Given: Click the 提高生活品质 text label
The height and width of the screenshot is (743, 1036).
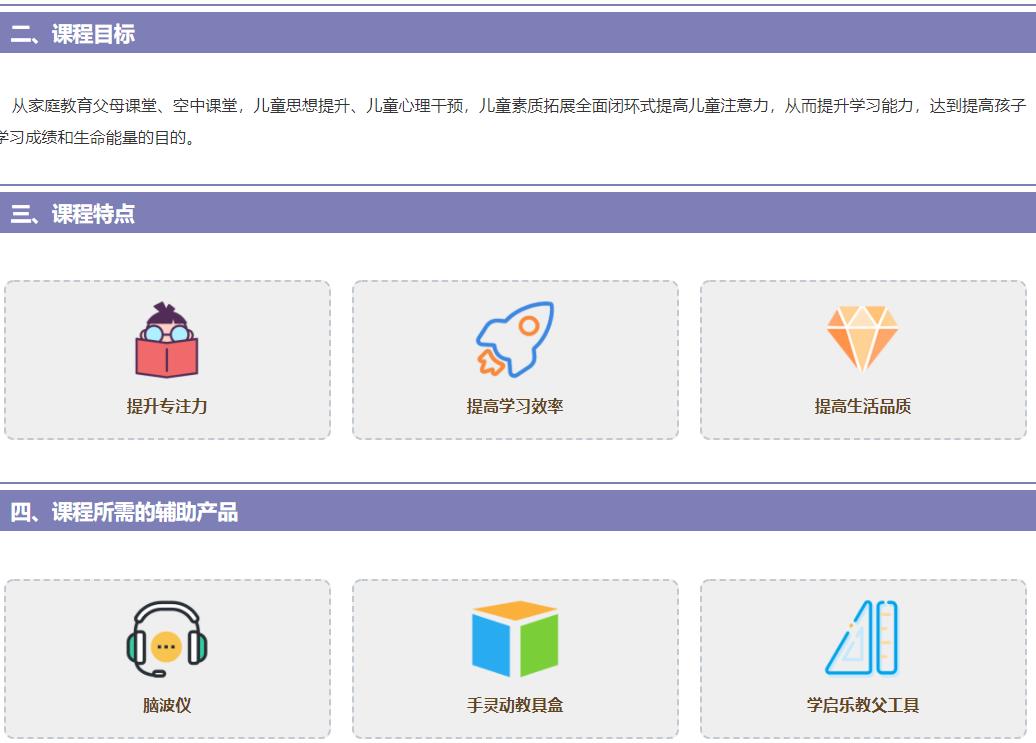Looking at the screenshot, I should 864,407.
